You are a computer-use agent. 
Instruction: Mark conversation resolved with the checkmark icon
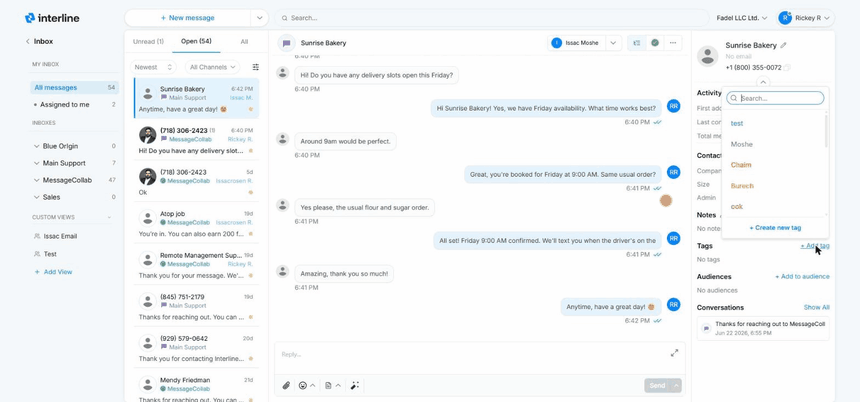coord(655,43)
